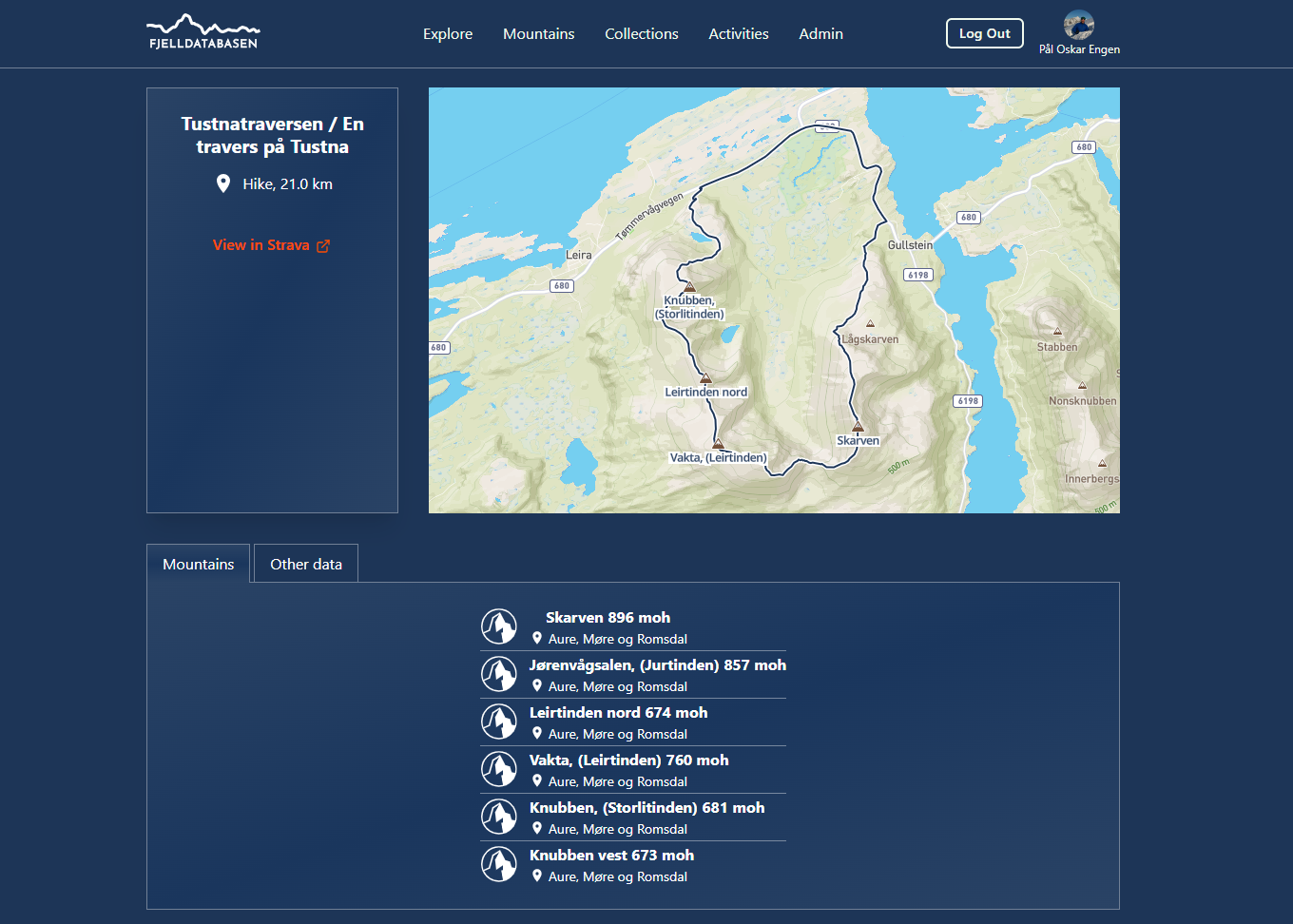Navigate to Activities
1293x924 pixels.
(x=739, y=34)
